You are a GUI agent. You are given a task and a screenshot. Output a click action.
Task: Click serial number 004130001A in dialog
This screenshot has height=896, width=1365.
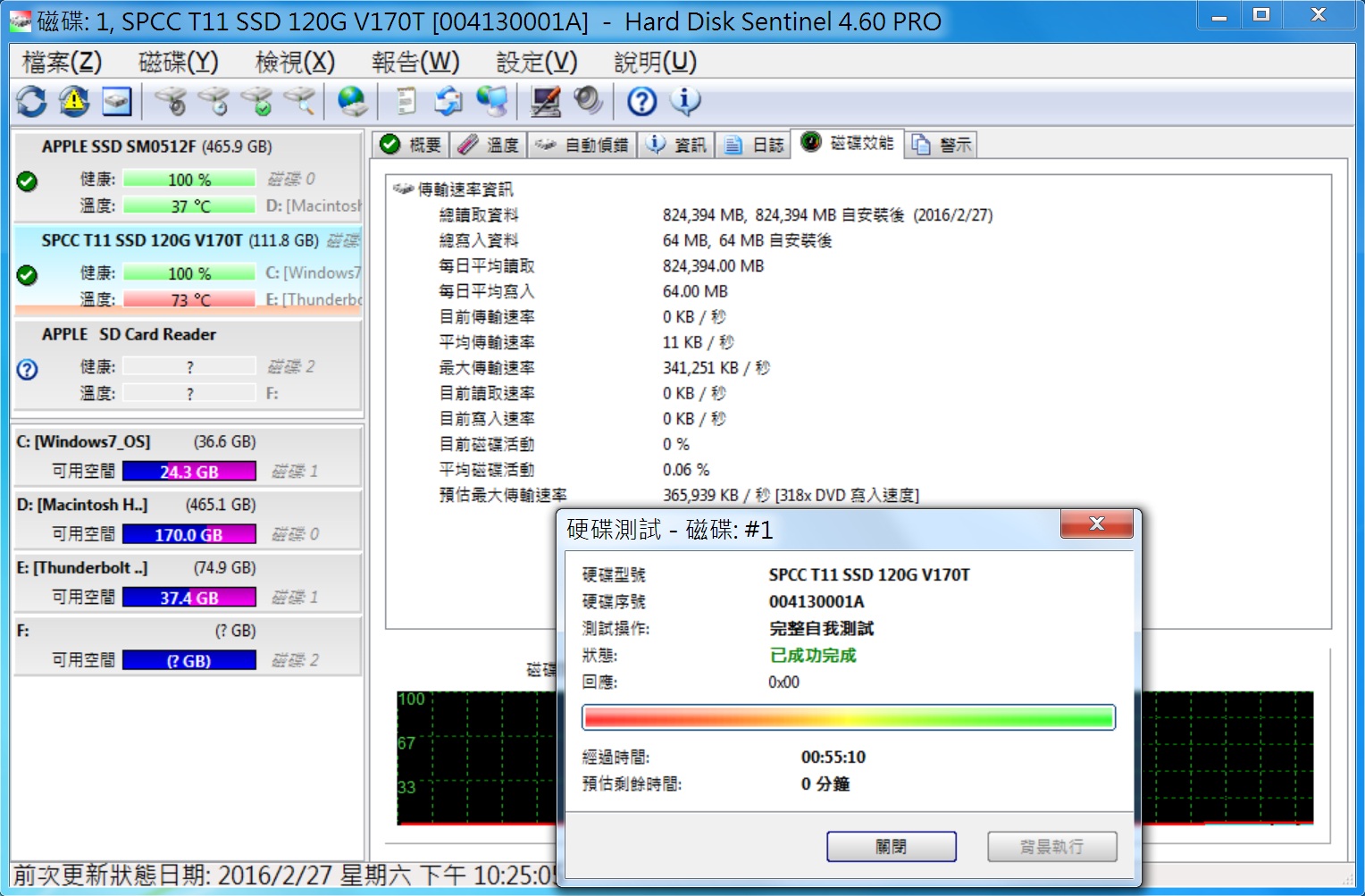816,602
